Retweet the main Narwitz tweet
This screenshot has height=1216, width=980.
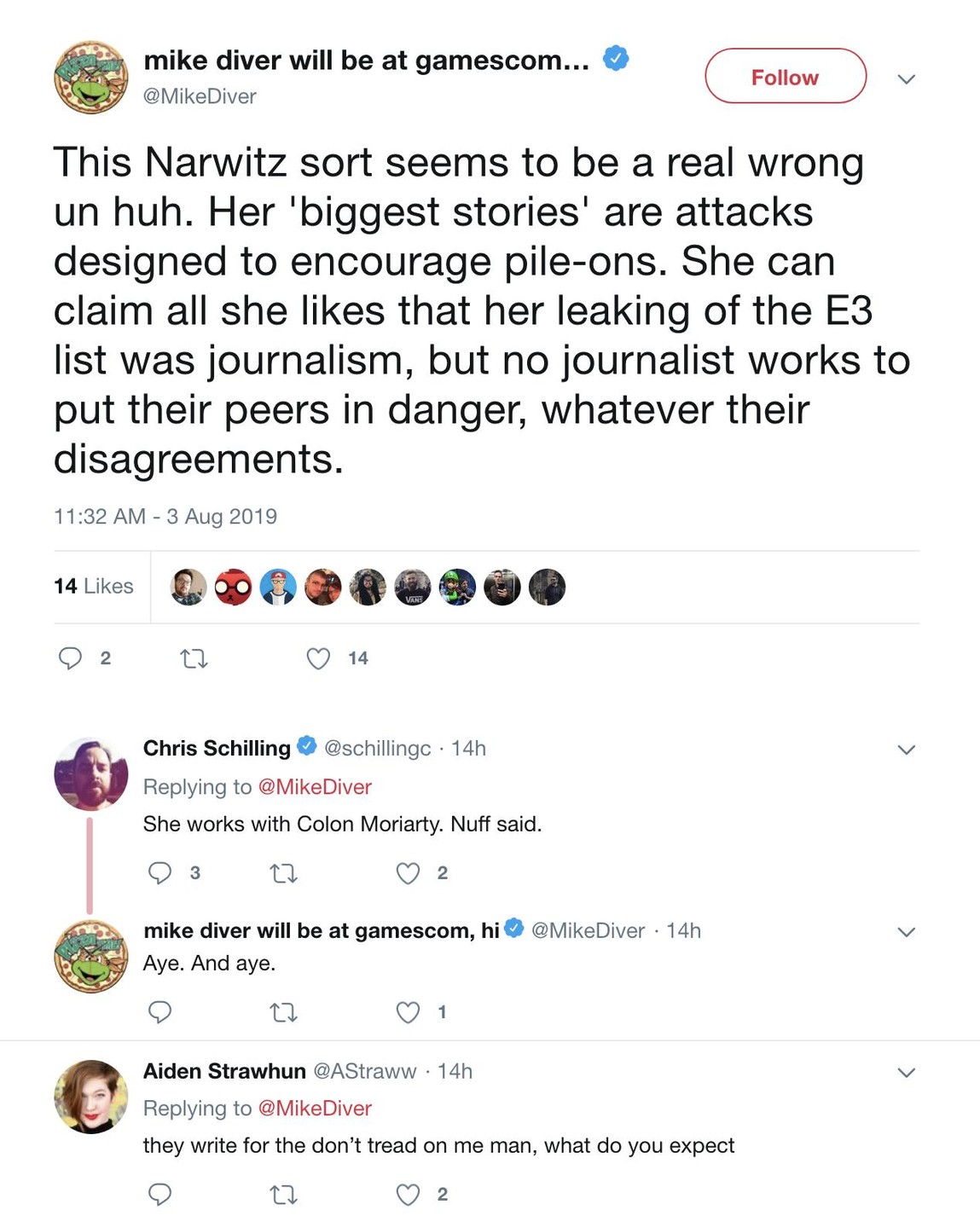pyautogui.click(x=194, y=658)
